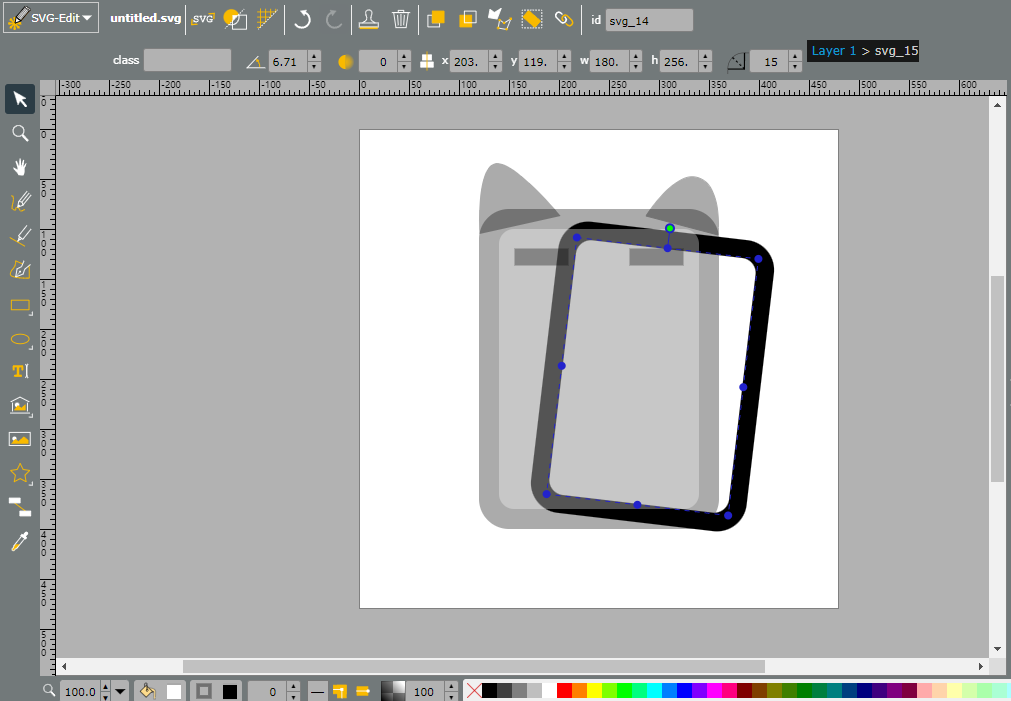Select the Star shape tool

click(20, 473)
